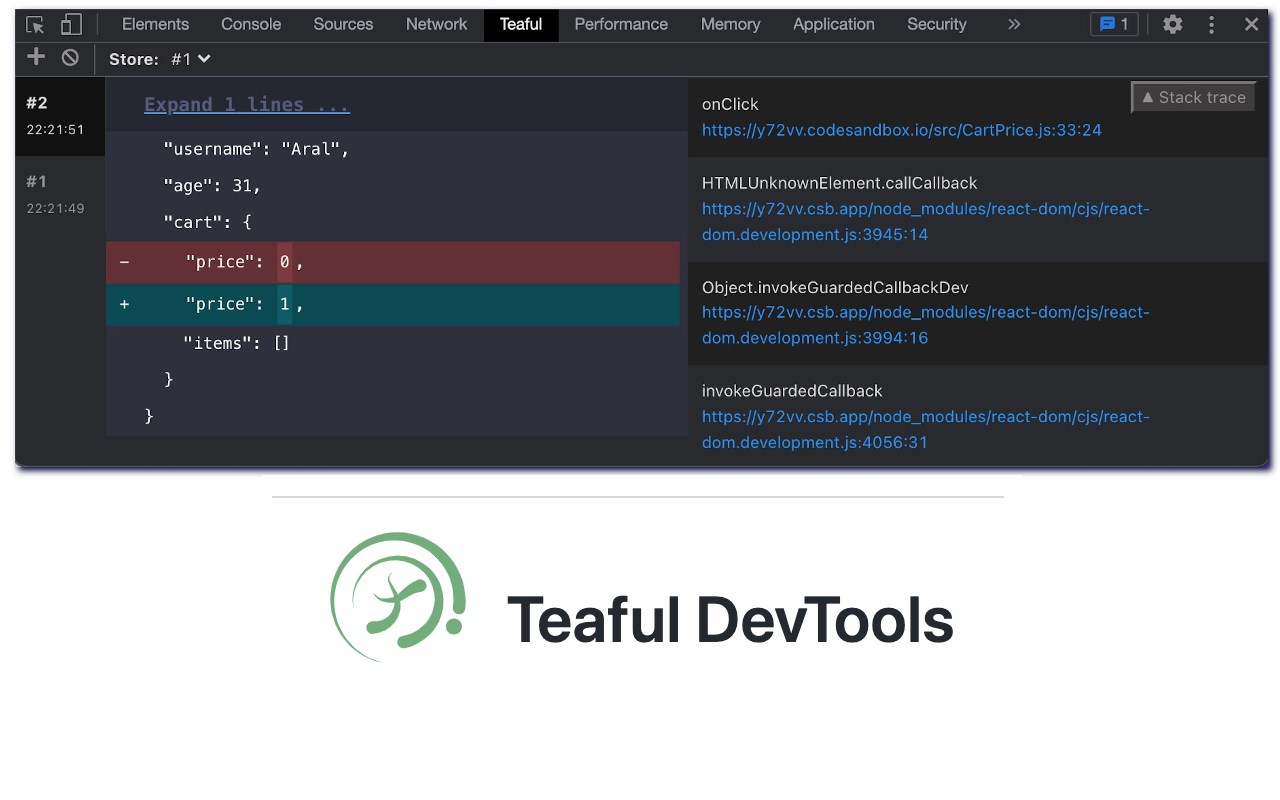Select the Teaful tab
This screenshot has width=1280, height=800.
(x=521, y=25)
